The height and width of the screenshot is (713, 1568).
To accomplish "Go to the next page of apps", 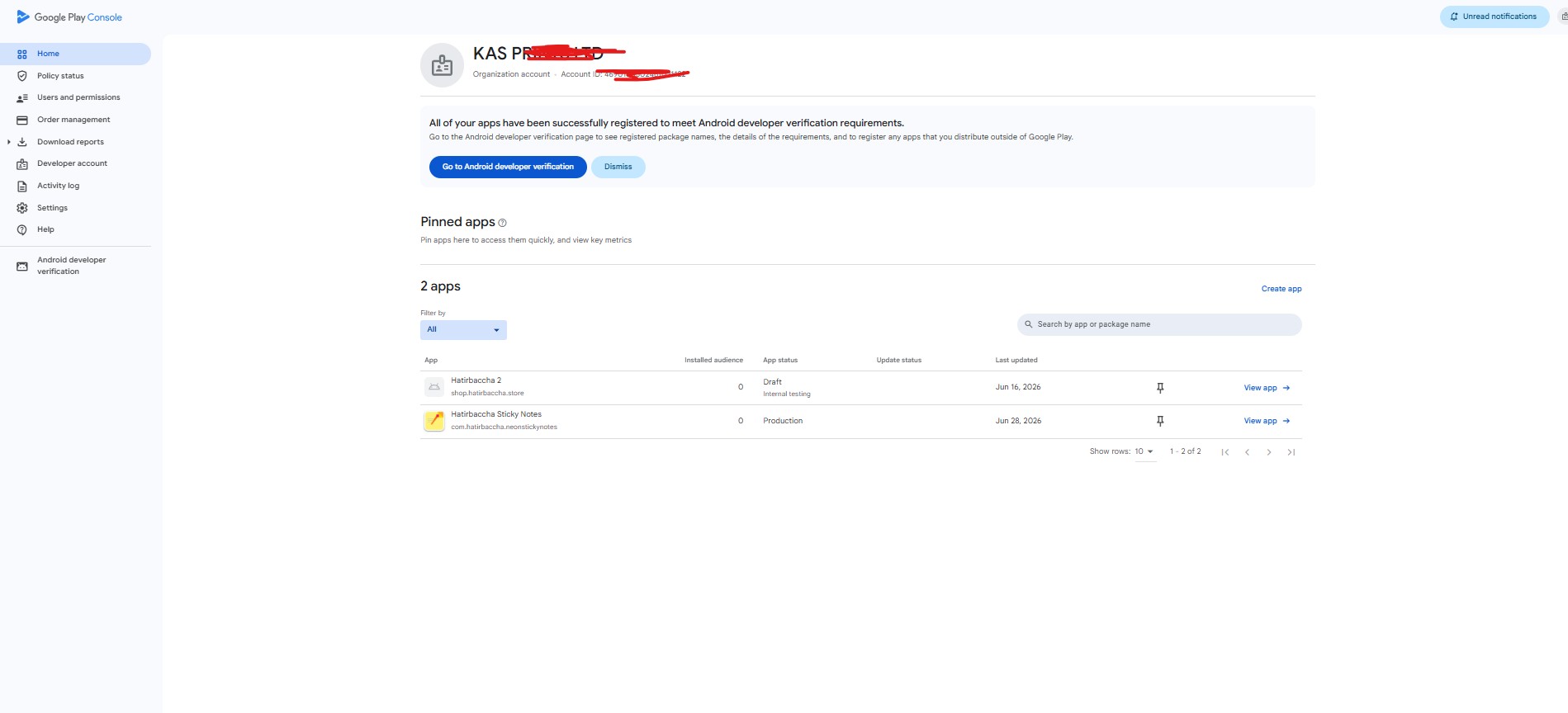I will [x=1269, y=452].
